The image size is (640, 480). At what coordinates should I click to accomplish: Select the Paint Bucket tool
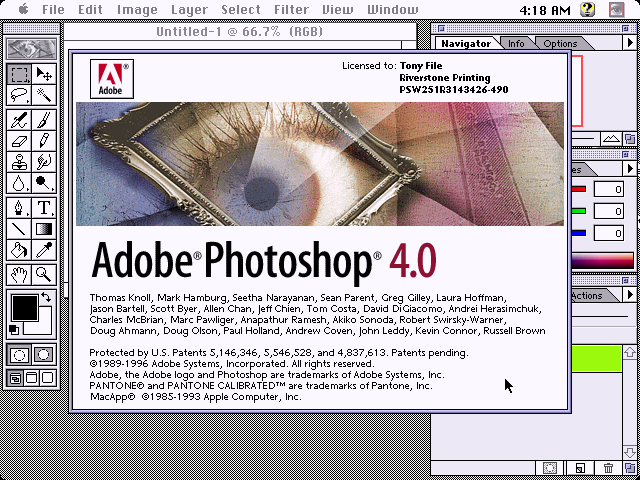tap(19, 249)
